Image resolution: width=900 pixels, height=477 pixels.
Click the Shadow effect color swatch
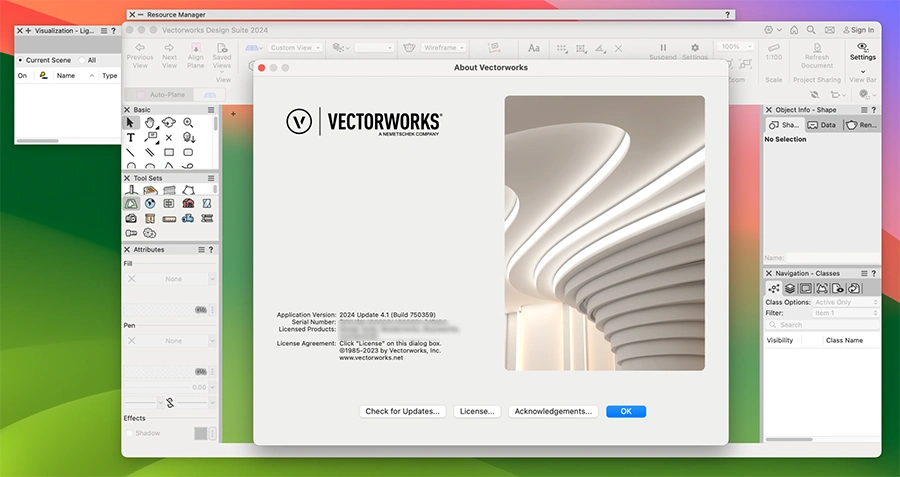click(x=200, y=433)
